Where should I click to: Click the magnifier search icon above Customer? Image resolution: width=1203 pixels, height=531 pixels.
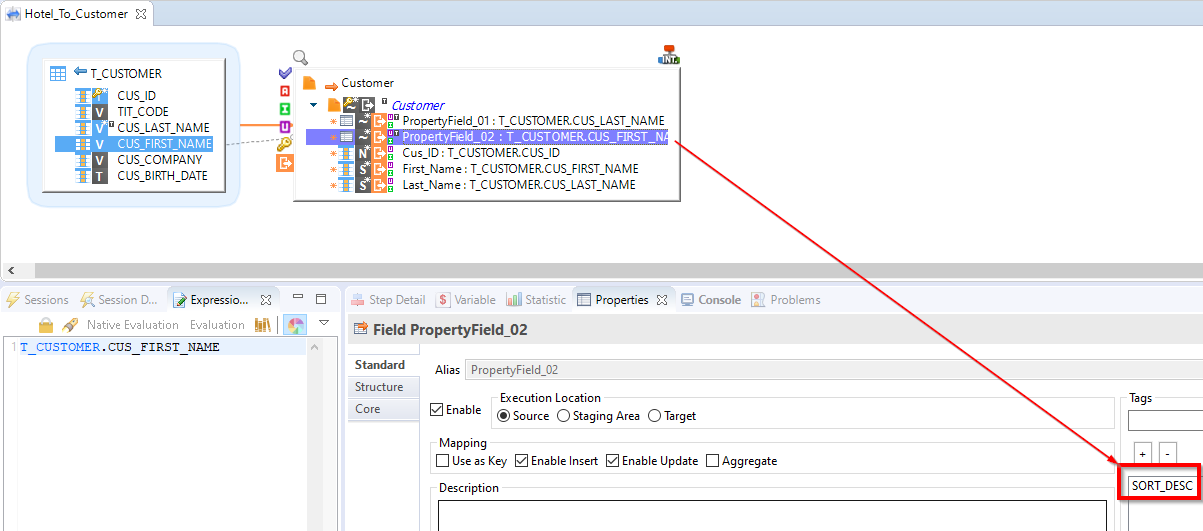click(x=300, y=58)
